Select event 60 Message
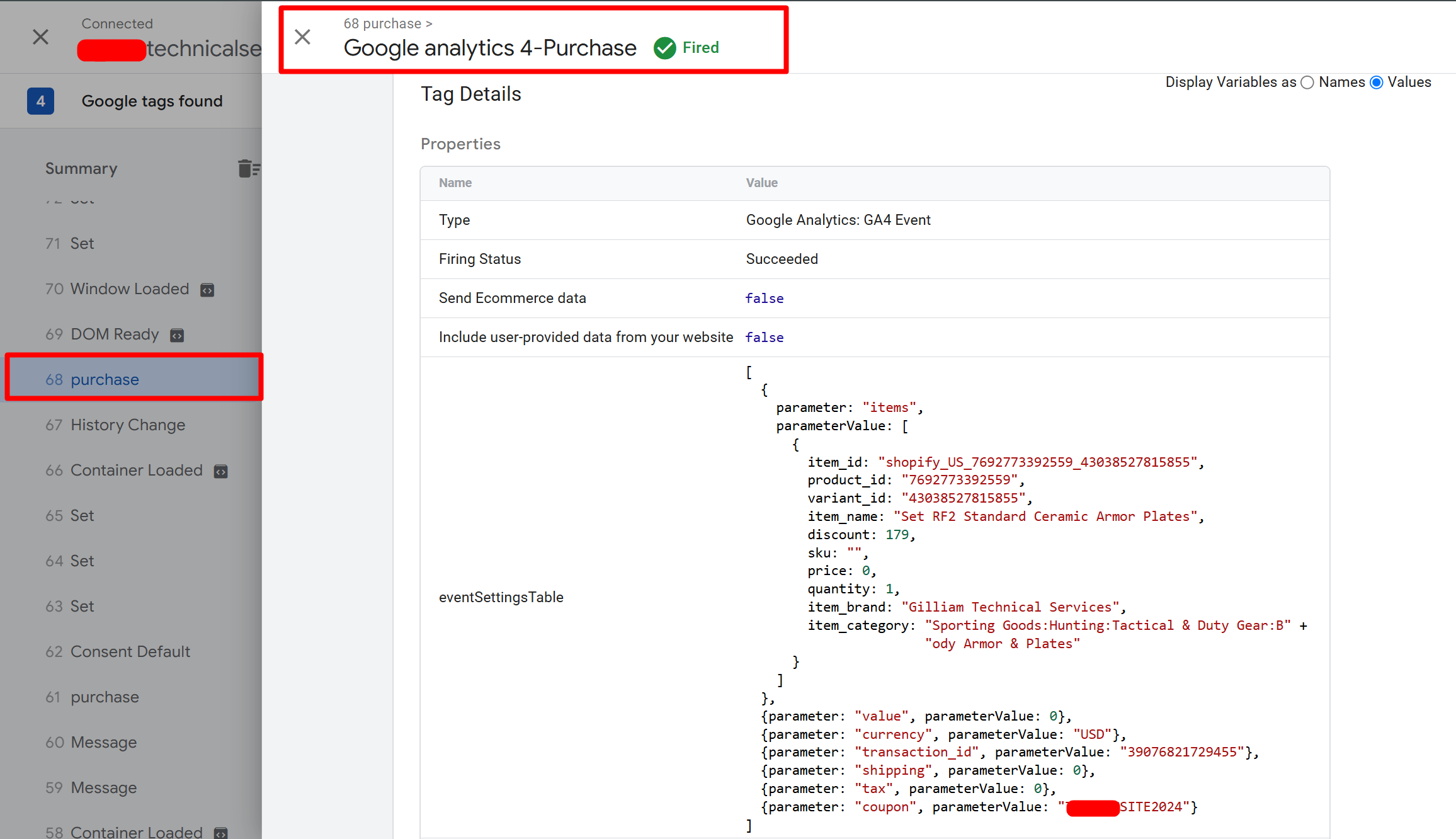 tap(103, 742)
